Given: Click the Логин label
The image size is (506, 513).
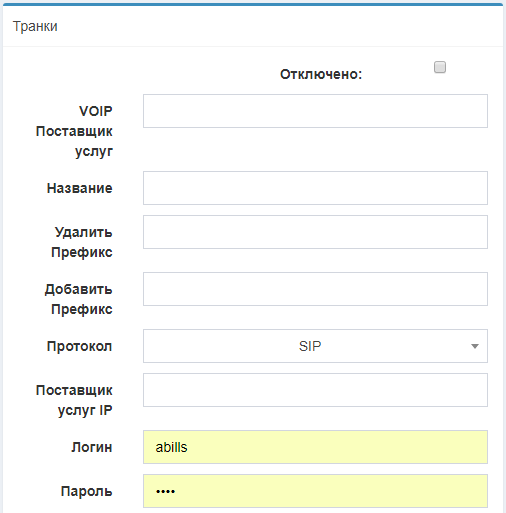Looking at the screenshot, I should tap(92, 447).
